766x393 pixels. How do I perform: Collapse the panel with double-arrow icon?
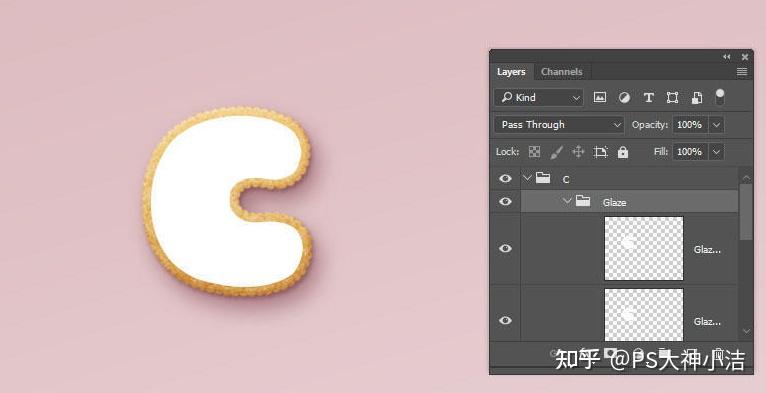[726, 57]
